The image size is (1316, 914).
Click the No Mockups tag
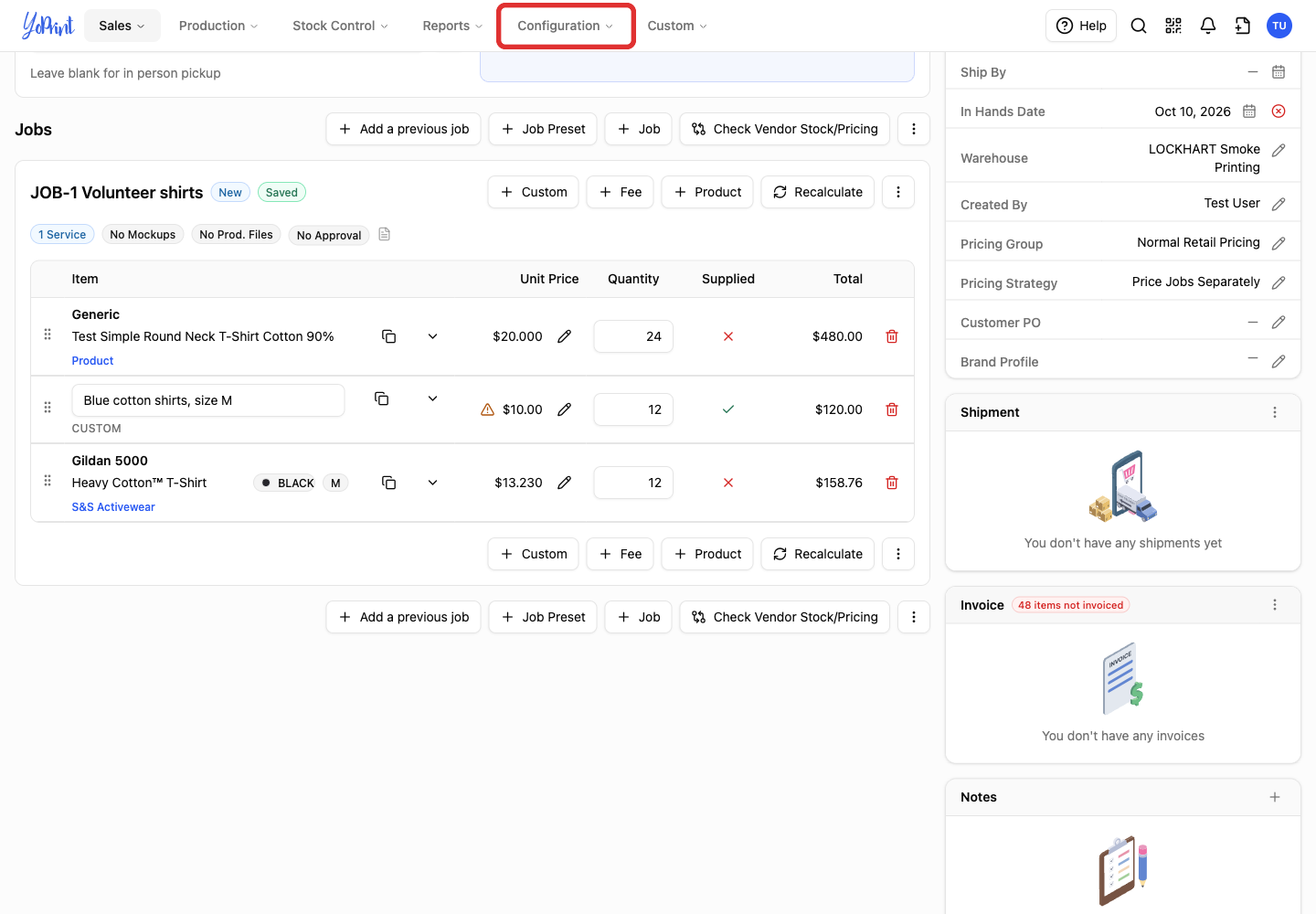click(143, 235)
